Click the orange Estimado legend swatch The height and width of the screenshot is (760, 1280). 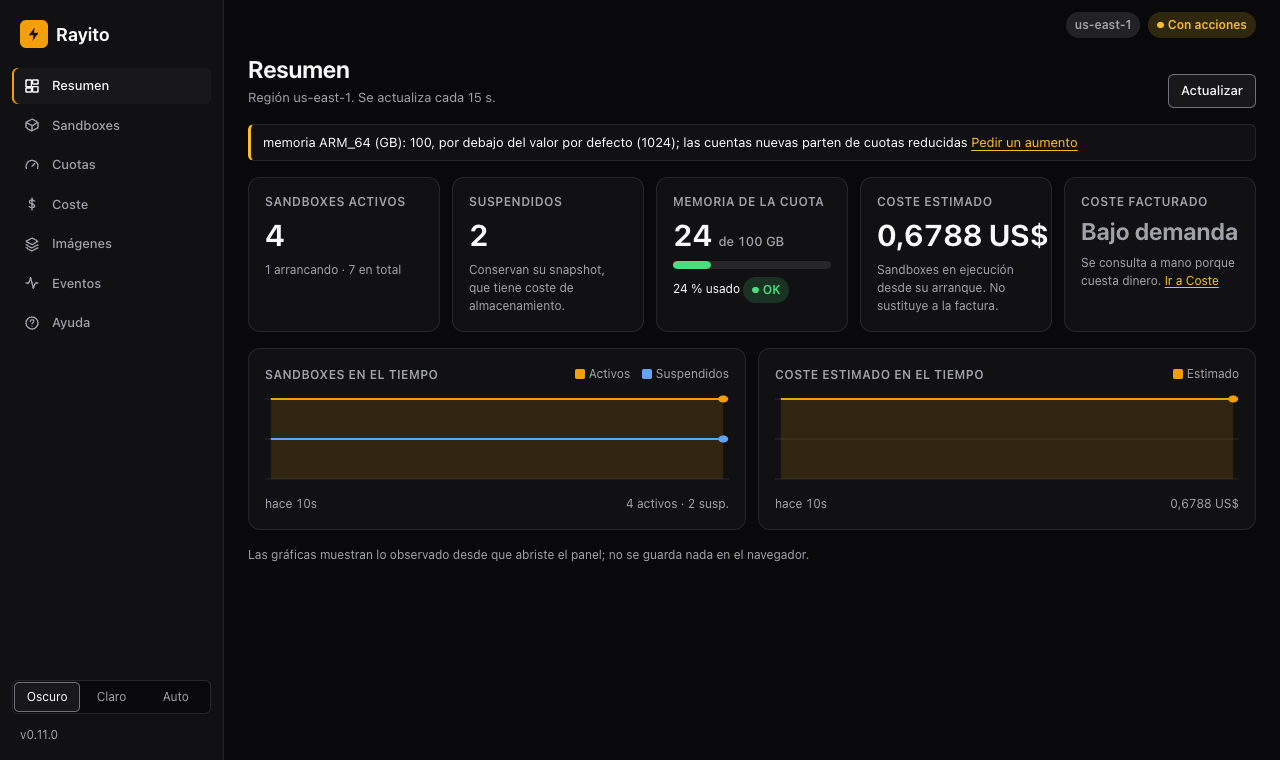click(x=1178, y=374)
